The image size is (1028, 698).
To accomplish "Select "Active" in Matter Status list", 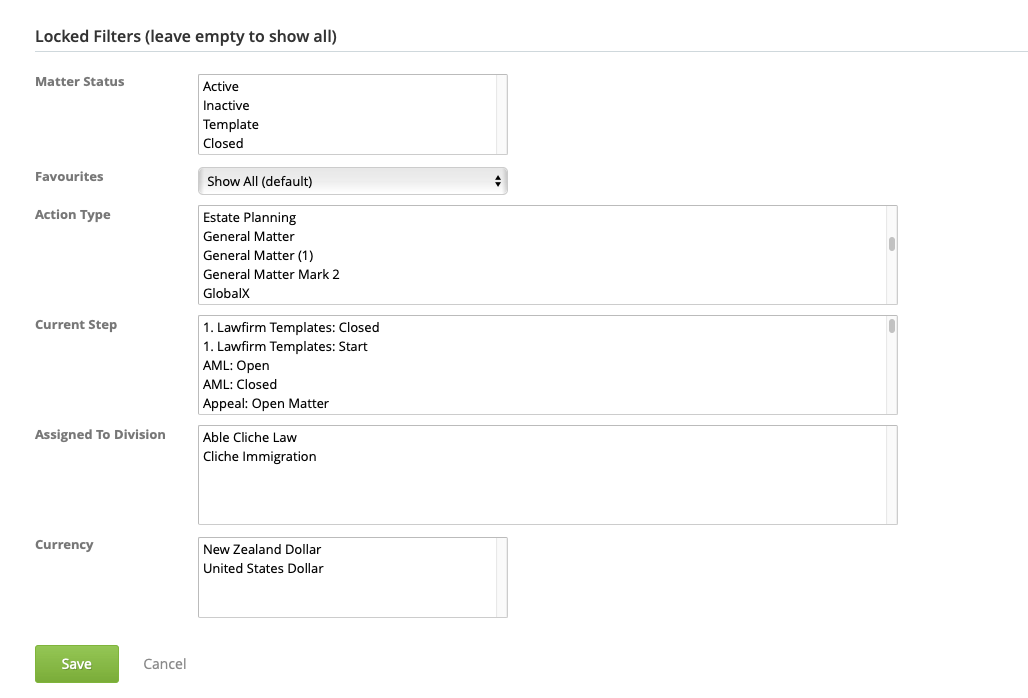I will (x=221, y=86).
